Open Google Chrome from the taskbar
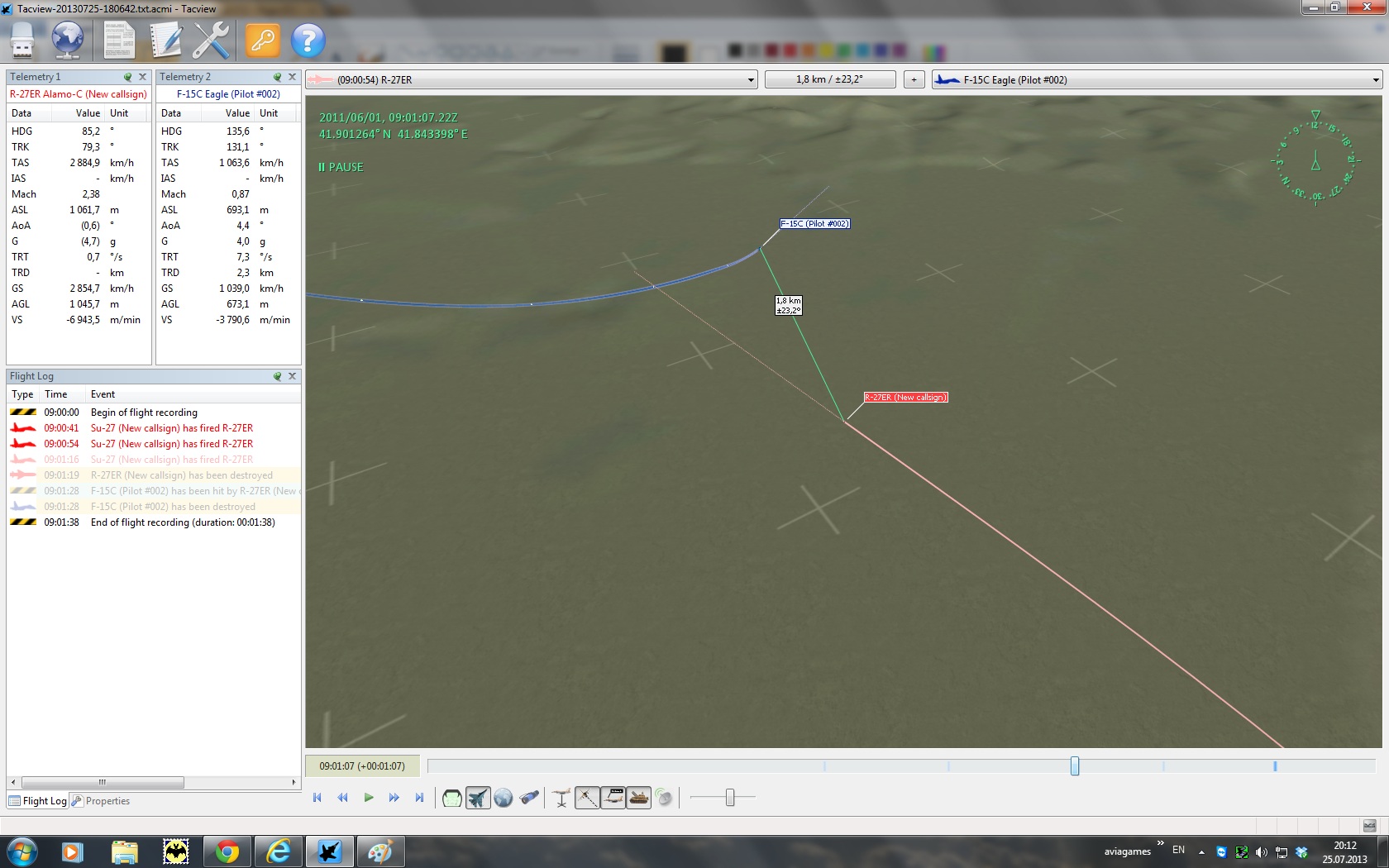The width and height of the screenshot is (1389, 868). coord(227,851)
